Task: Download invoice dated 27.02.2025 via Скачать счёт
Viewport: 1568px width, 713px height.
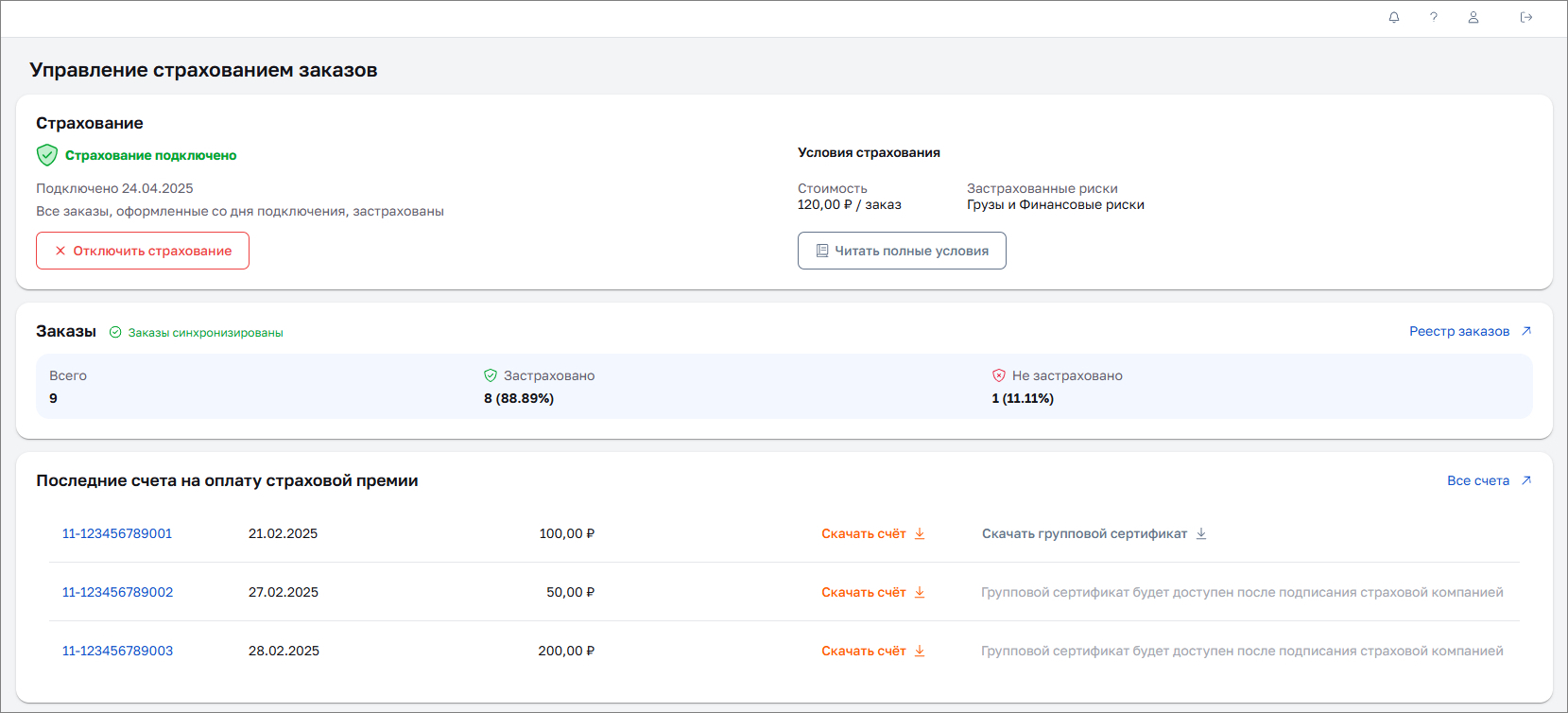Action: tap(864, 592)
